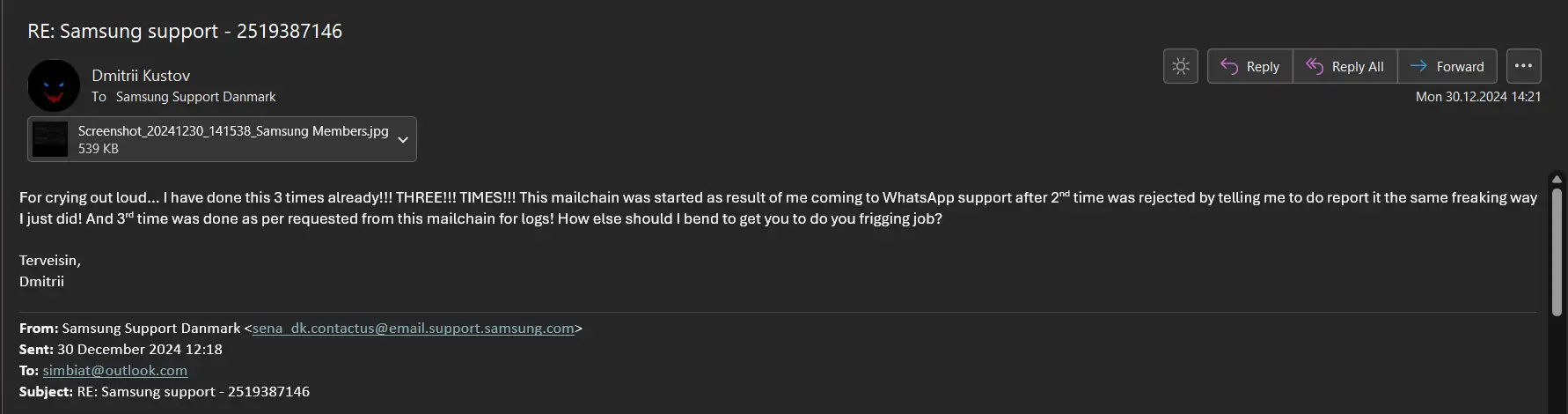The image size is (1568, 414).
Task: Click the Reply button label
Action: pos(1263,67)
